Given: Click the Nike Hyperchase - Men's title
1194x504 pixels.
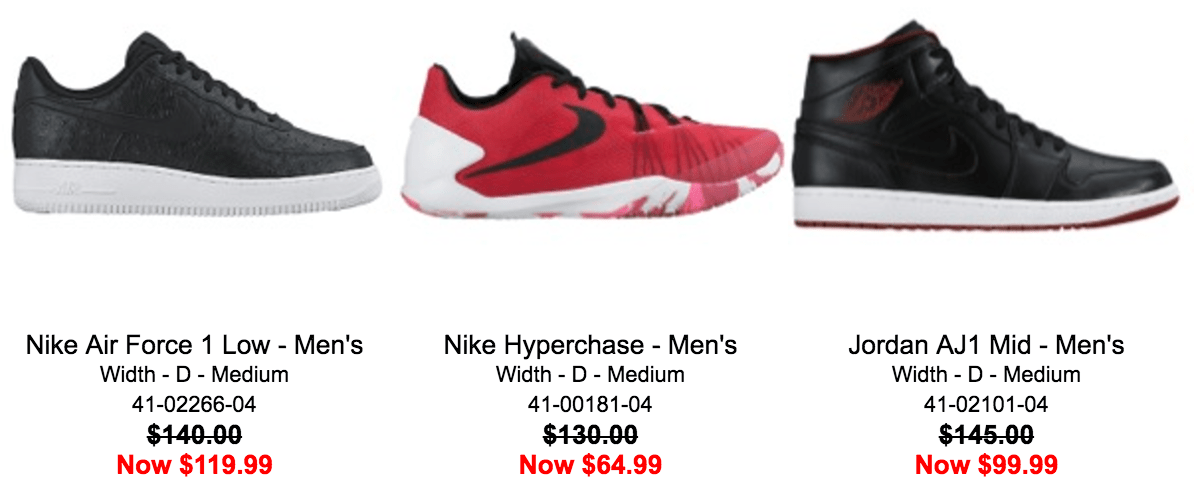Looking at the screenshot, I should point(590,345).
